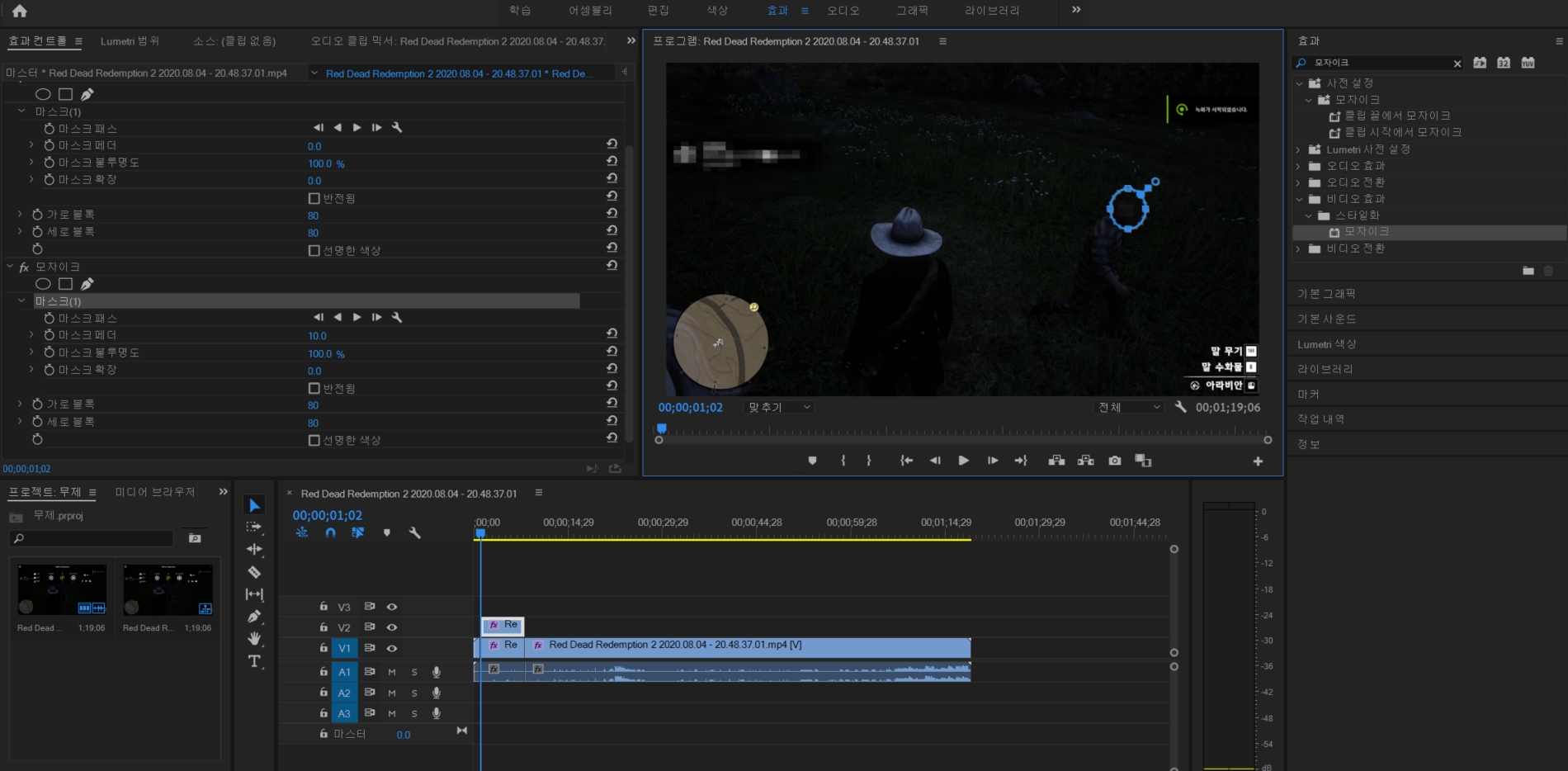This screenshot has height=771, width=1568.
Task: Create rectangle mask in lower mosaic effect
Action: tap(66, 284)
